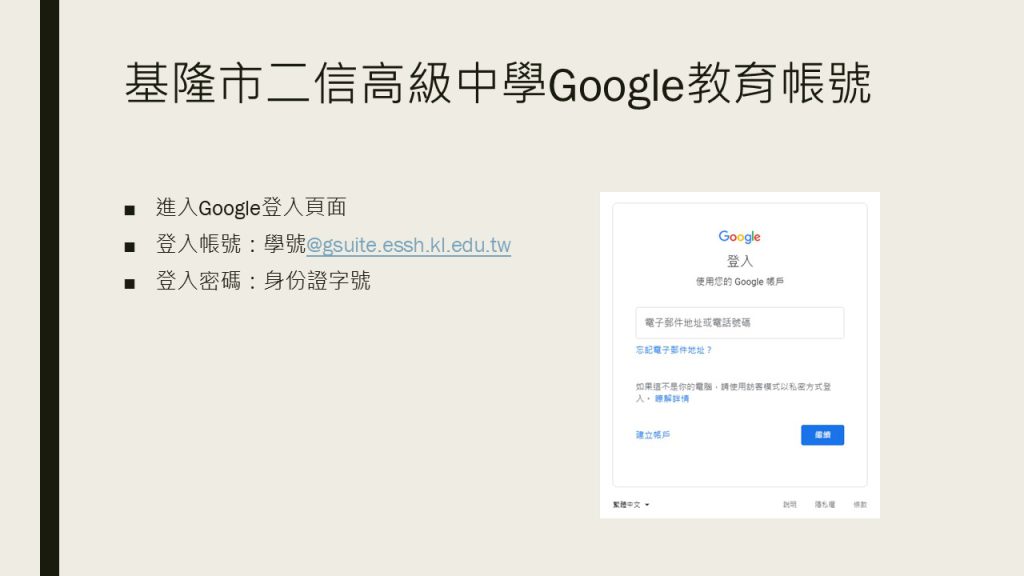Click the 忘記電子郵件地址？ link
The image size is (1024, 576).
[673, 350]
